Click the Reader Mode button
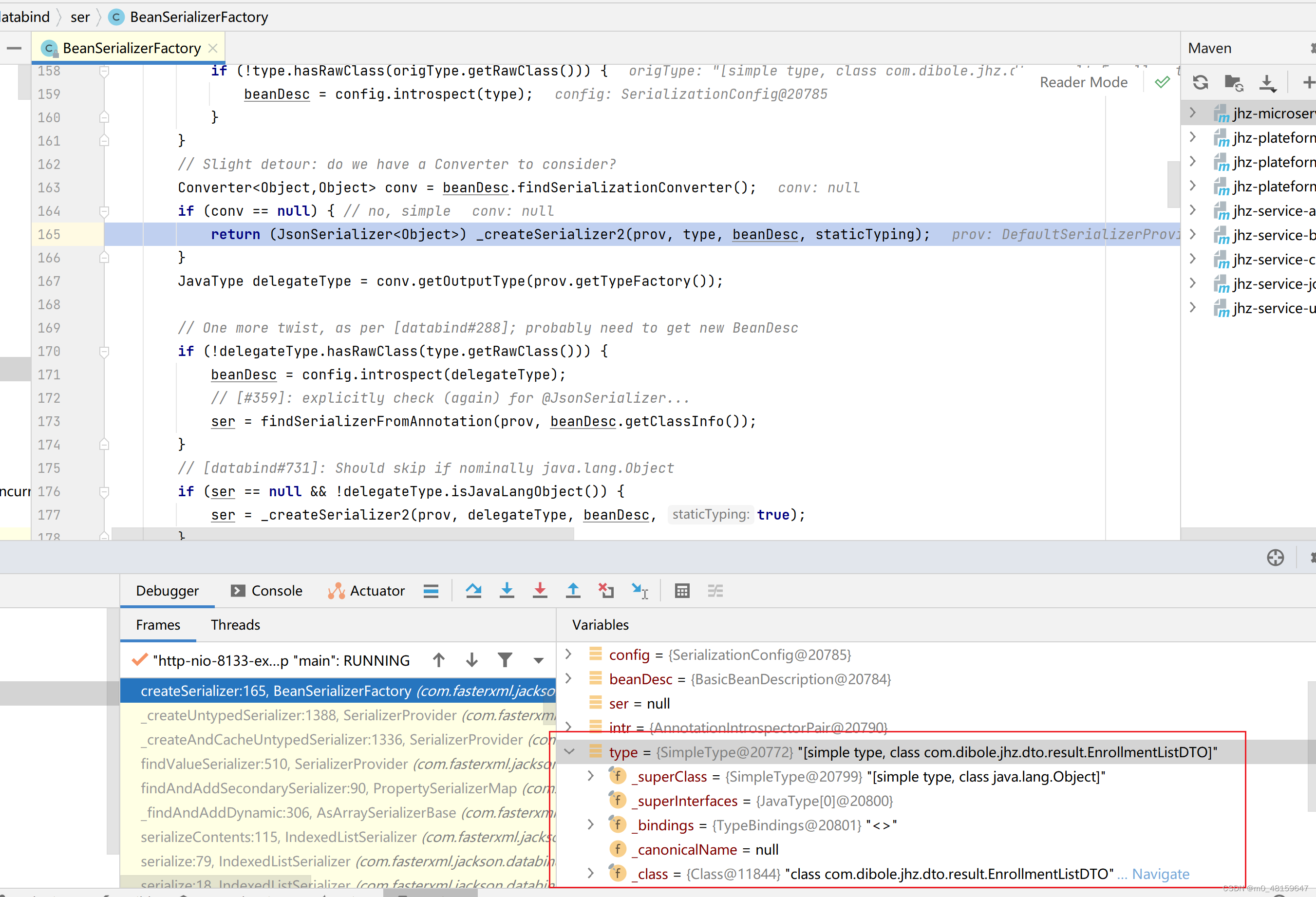The width and height of the screenshot is (1316, 897). (x=1083, y=82)
